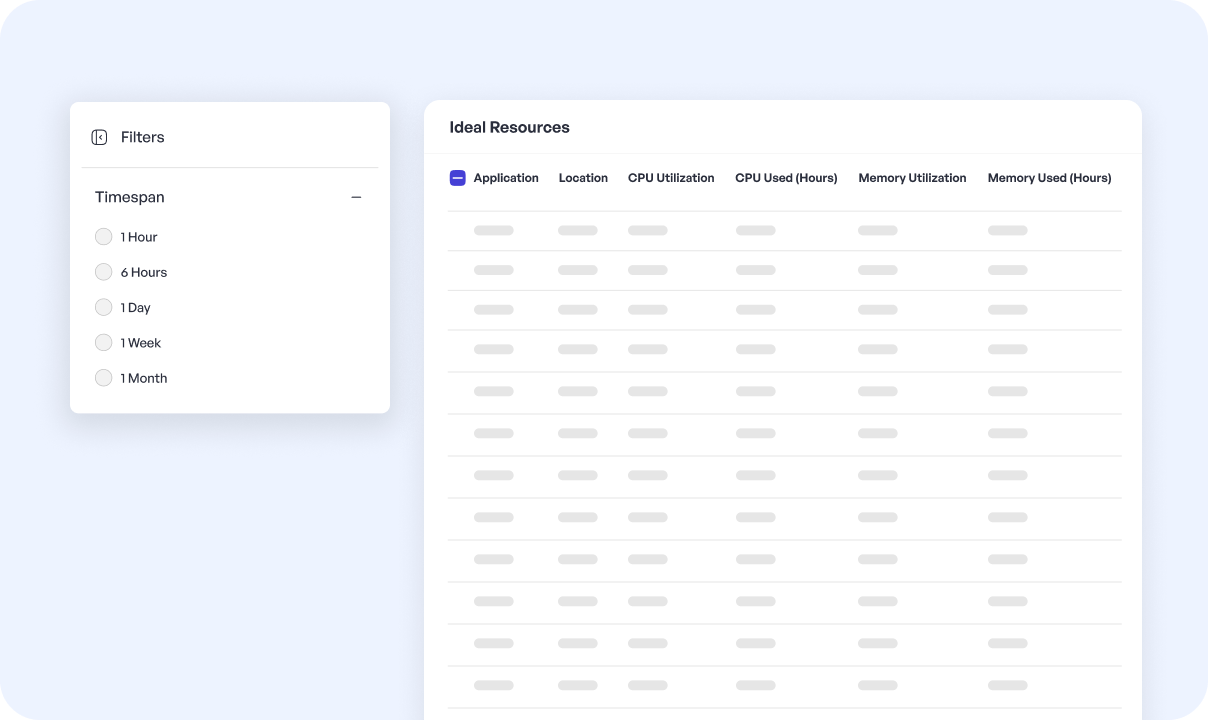The height and width of the screenshot is (720, 1208).
Task: Sort by the Application column header
Action: (x=506, y=178)
